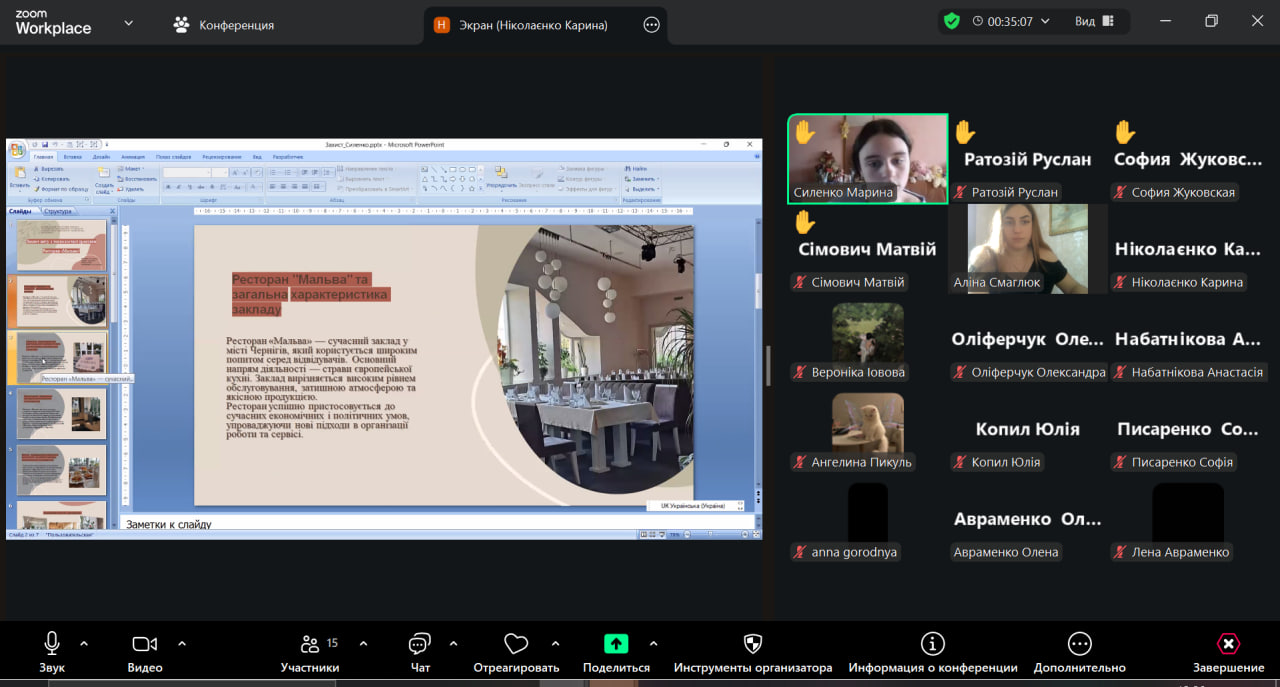Open the React heart icon
Viewport: 1280px width, 687px height.
coord(516,644)
